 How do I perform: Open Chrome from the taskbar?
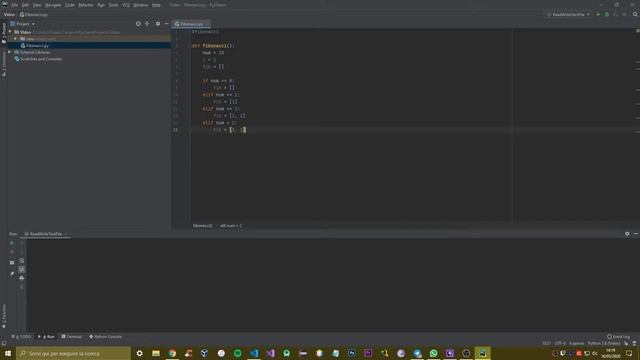[172, 353]
